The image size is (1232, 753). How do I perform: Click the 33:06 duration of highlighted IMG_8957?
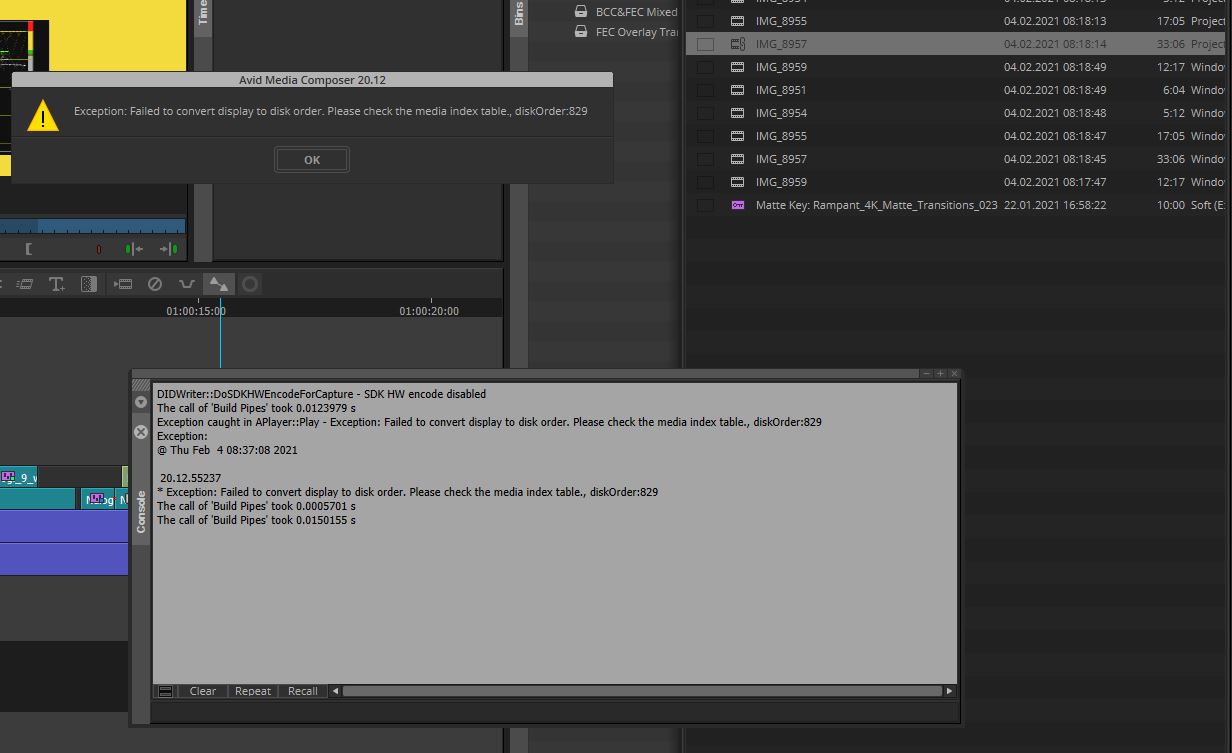click(1171, 44)
